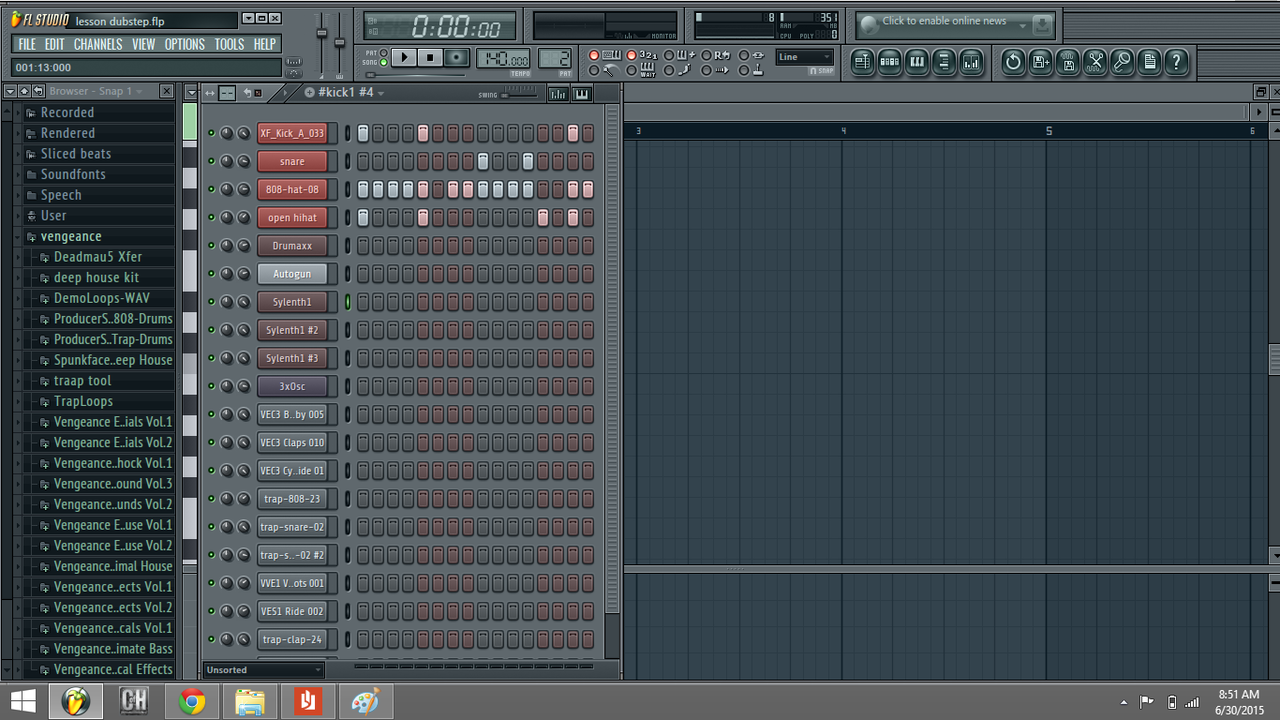Image resolution: width=1280 pixels, height=720 pixels.
Task: Click the tempo field showing 140.000
Action: click(x=503, y=59)
